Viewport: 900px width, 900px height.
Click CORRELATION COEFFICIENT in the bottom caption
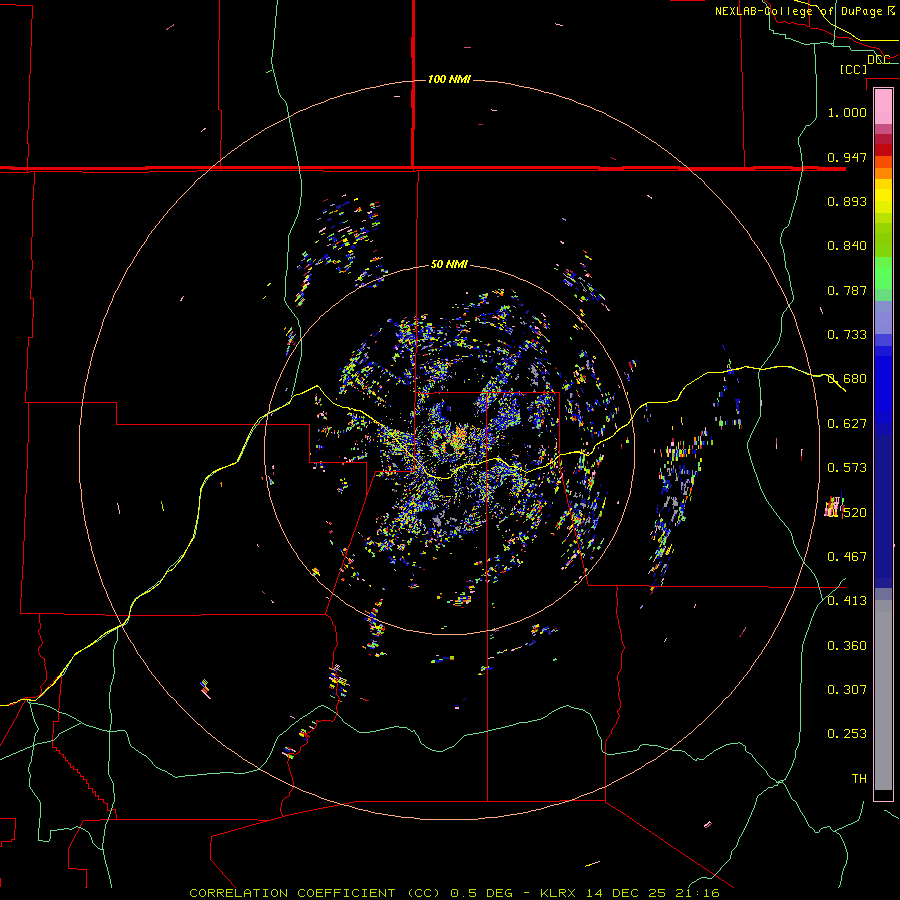(292, 893)
